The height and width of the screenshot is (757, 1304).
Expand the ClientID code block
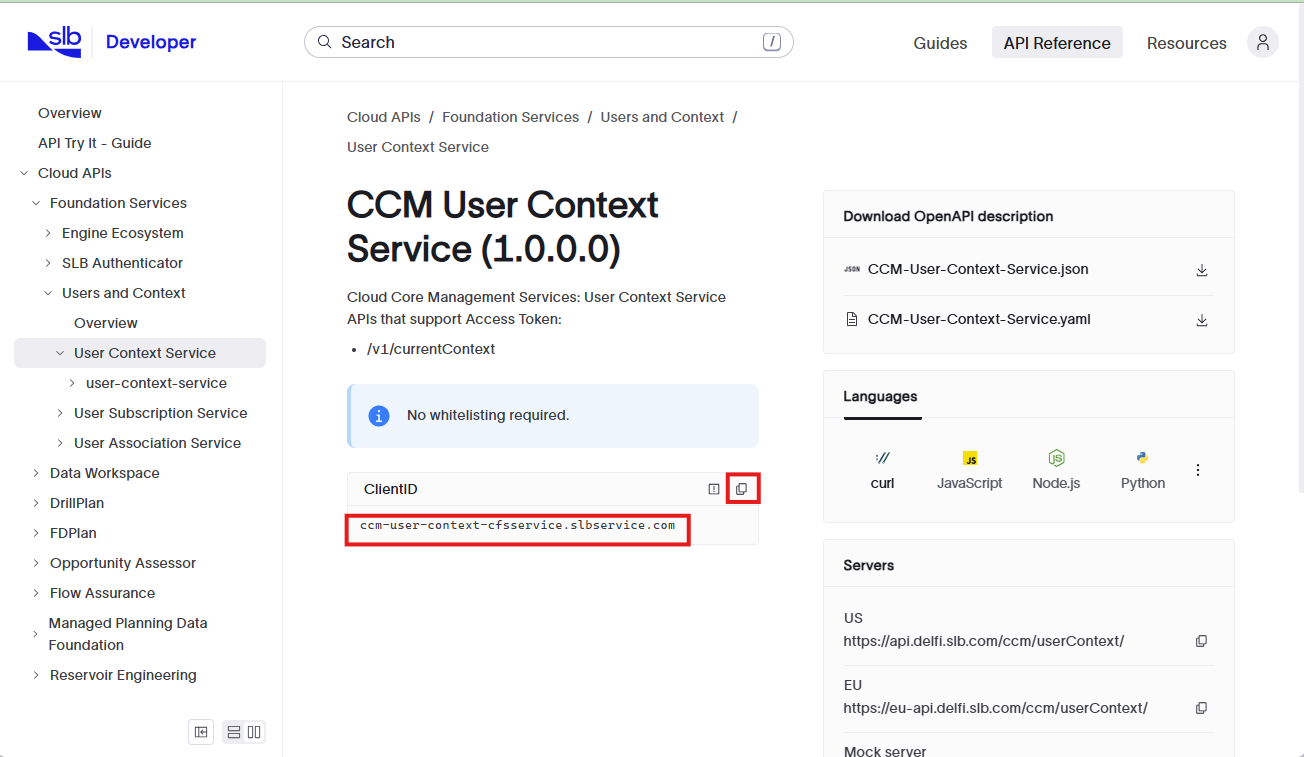pyautogui.click(x=713, y=489)
